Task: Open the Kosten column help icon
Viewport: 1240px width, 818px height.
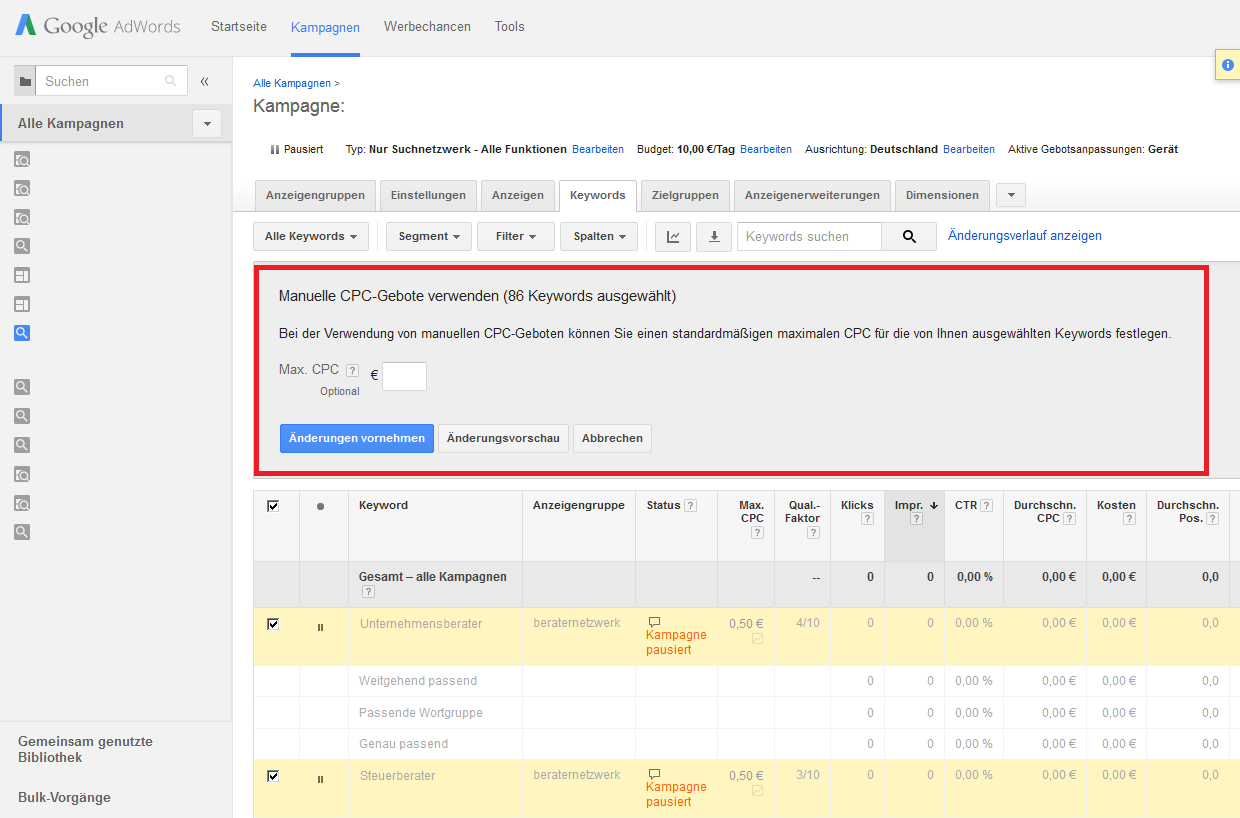Action: coord(1129,519)
